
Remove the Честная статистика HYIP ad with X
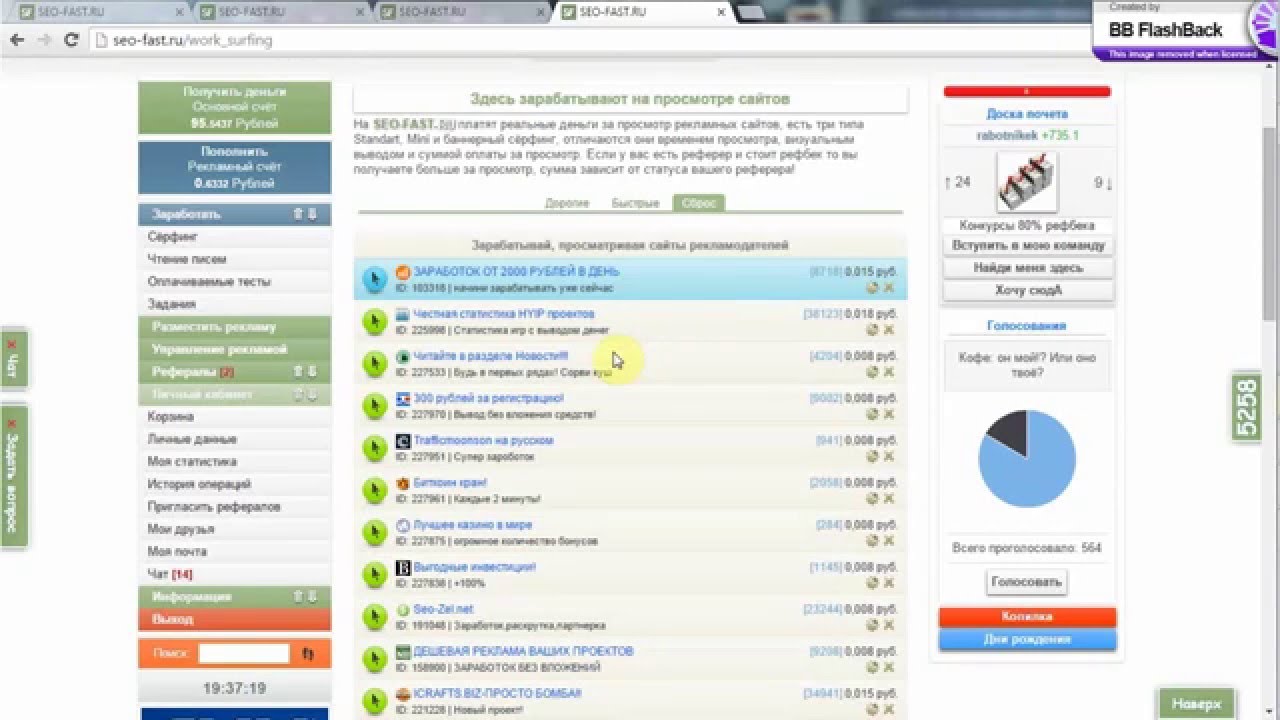(889, 330)
